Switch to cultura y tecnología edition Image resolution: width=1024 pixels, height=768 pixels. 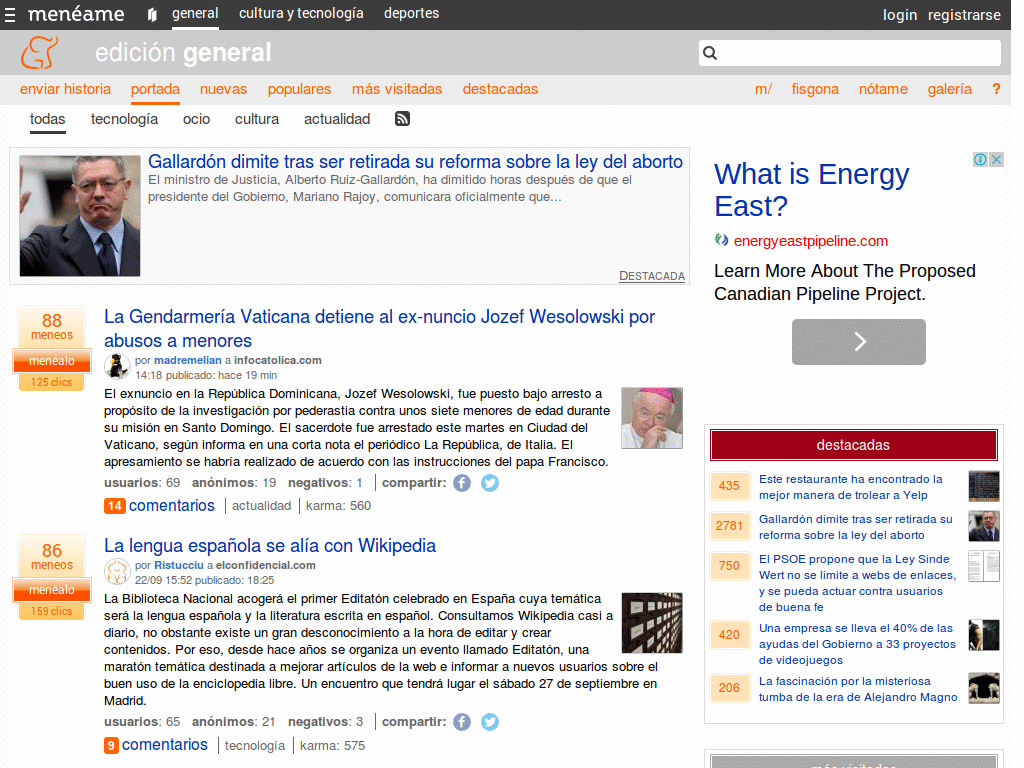(x=301, y=14)
